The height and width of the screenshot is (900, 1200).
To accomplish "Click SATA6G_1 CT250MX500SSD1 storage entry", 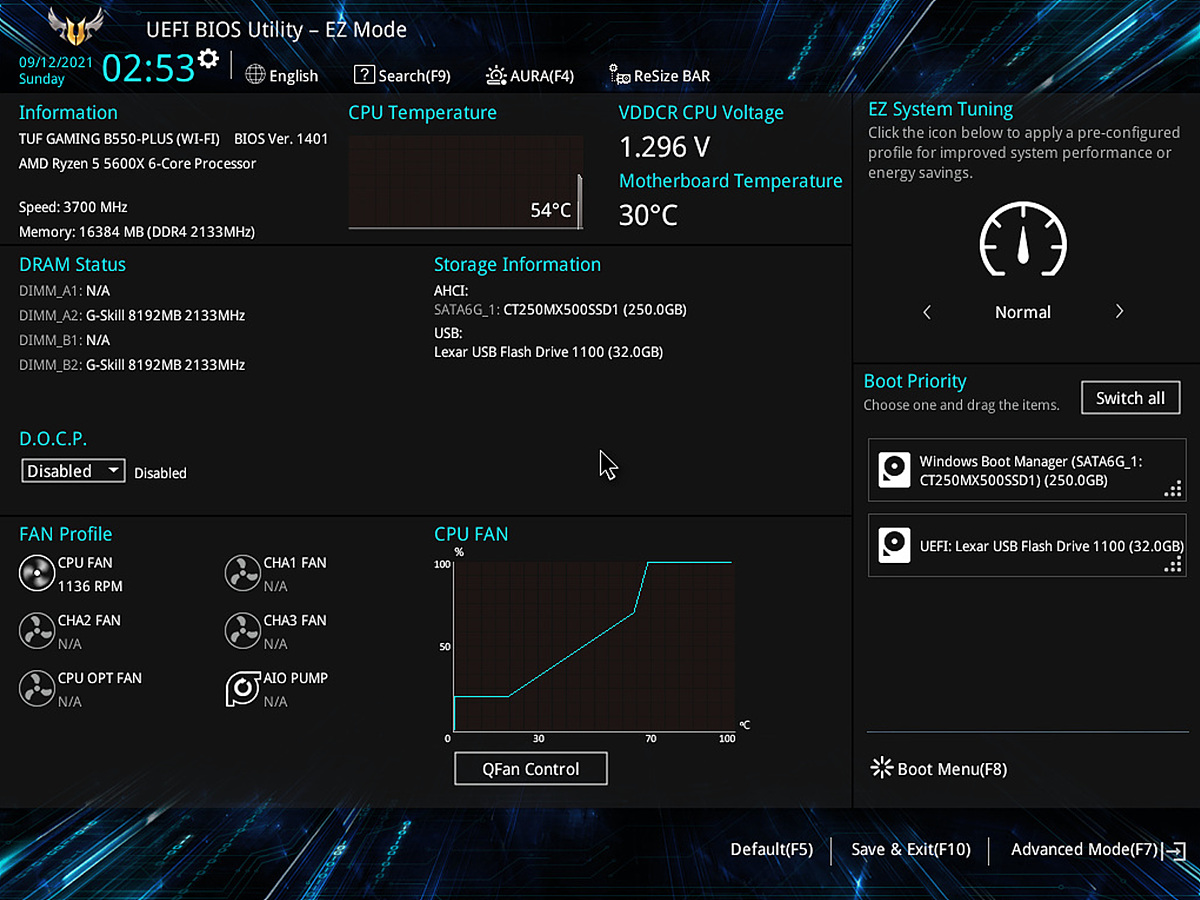I will click(560, 310).
